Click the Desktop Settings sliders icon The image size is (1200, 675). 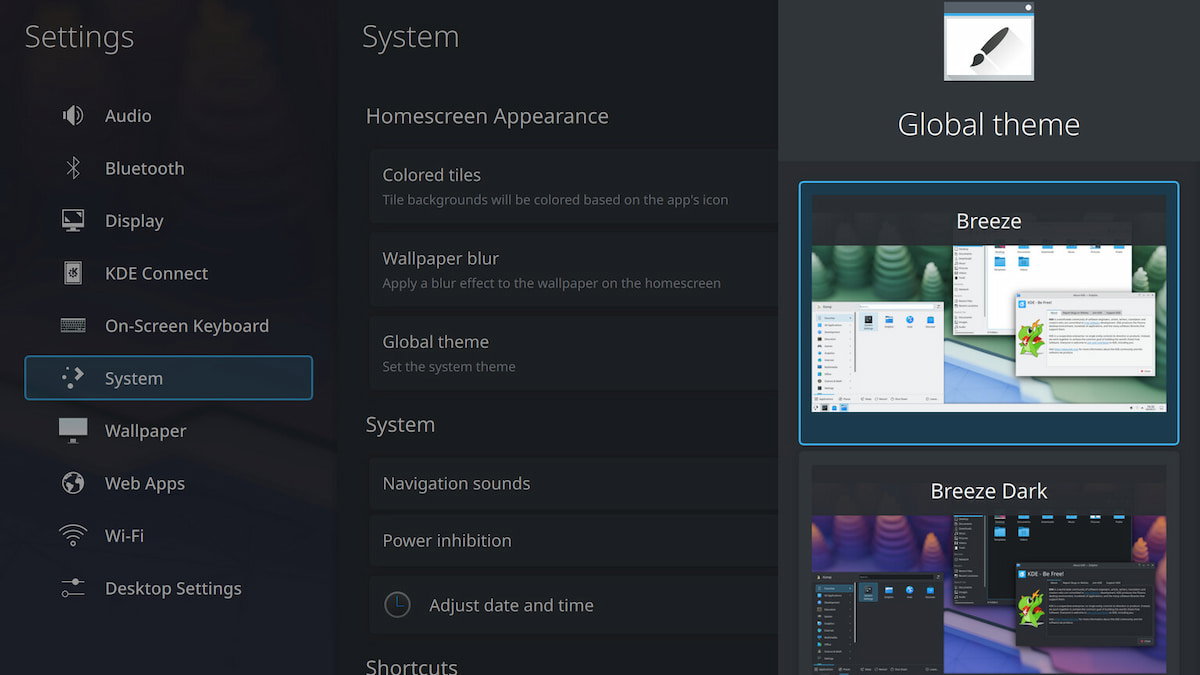[73, 588]
